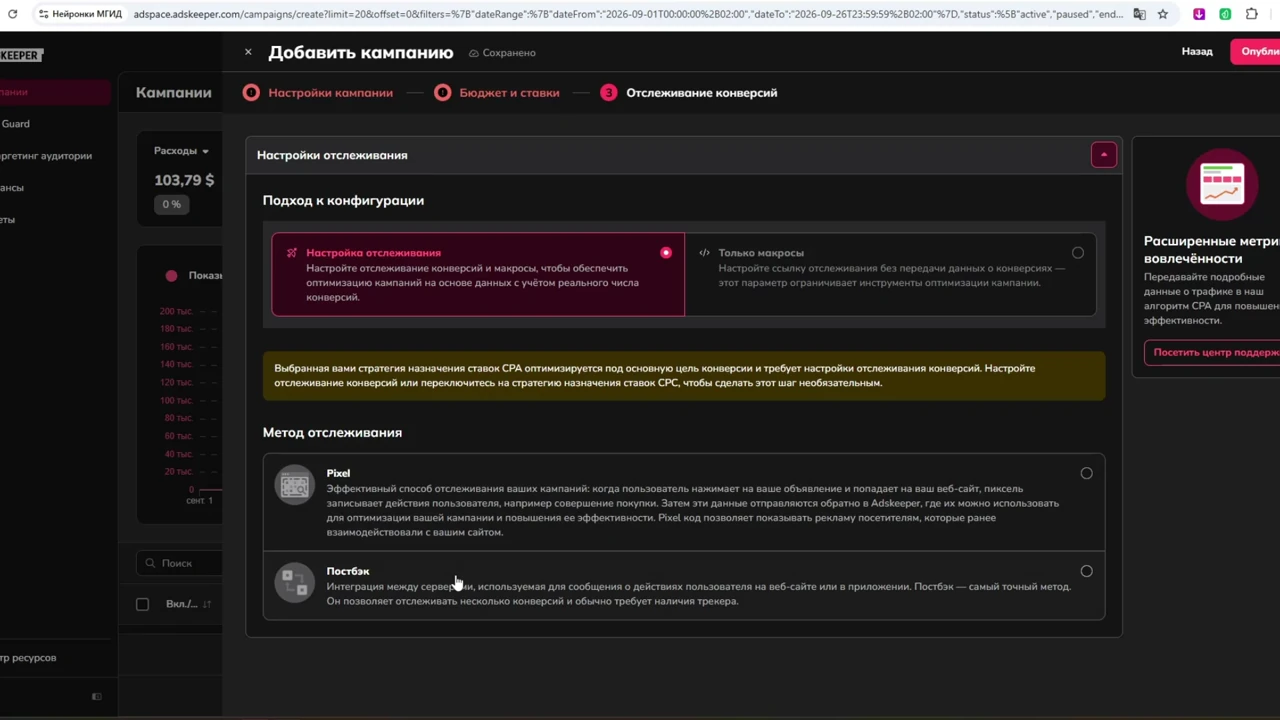Close the Добавить кампанию dialog with X
1280x720 pixels.
click(x=248, y=52)
